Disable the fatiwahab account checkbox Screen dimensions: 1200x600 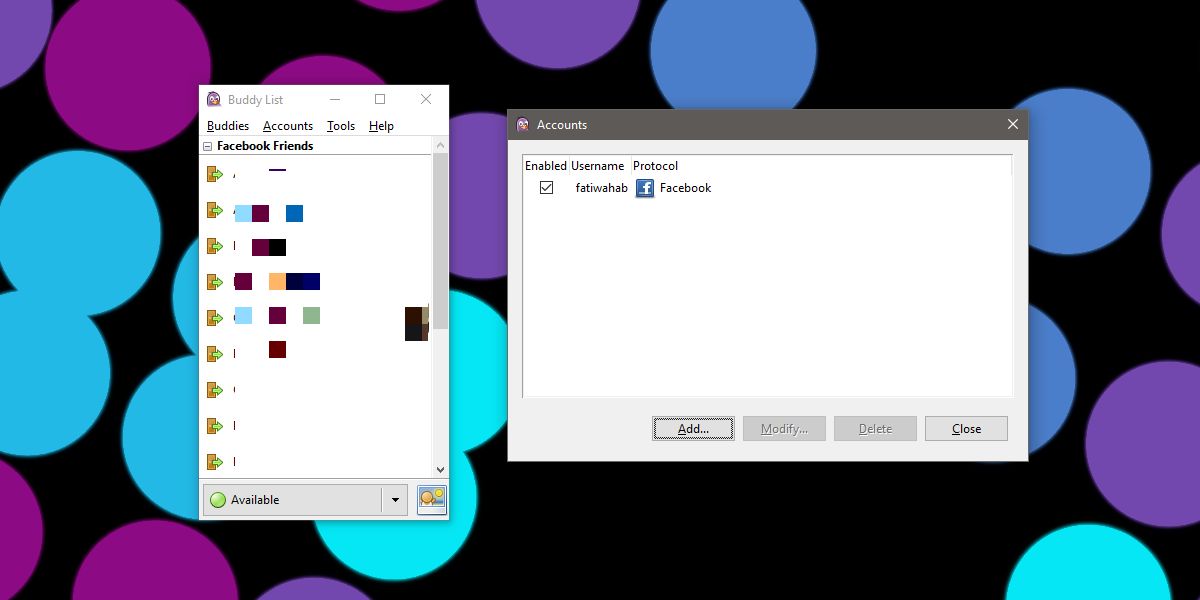546,187
